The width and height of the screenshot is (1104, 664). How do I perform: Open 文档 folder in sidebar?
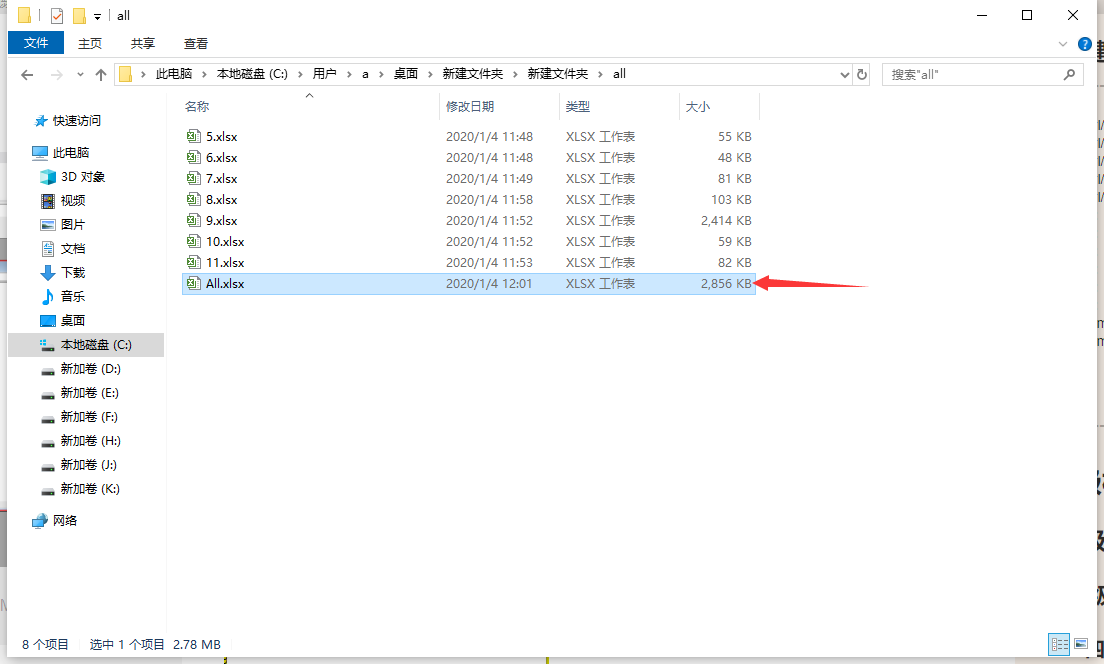[73, 249]
